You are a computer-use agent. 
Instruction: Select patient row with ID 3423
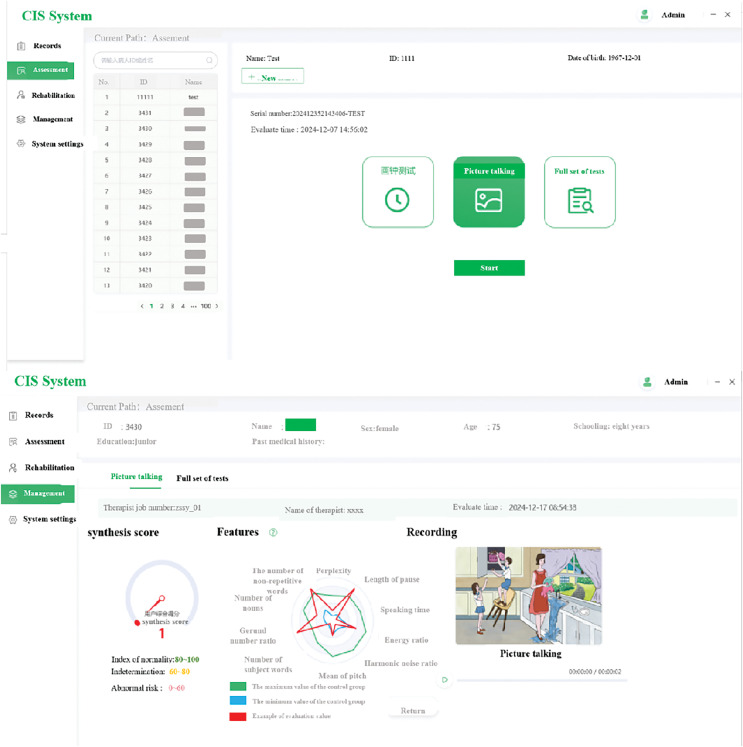click(x=155, y=238)
